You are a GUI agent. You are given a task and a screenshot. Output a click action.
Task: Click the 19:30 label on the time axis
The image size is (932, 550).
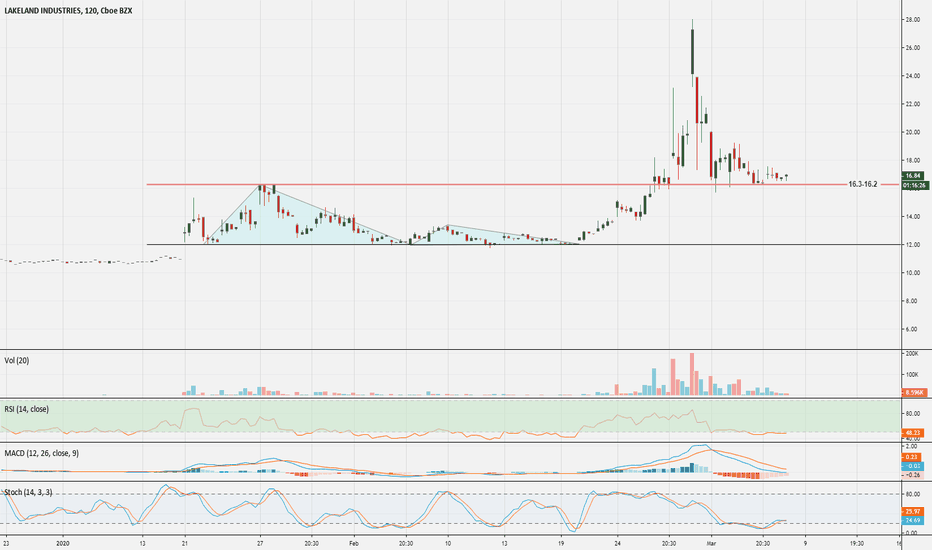tap(857, 543)
